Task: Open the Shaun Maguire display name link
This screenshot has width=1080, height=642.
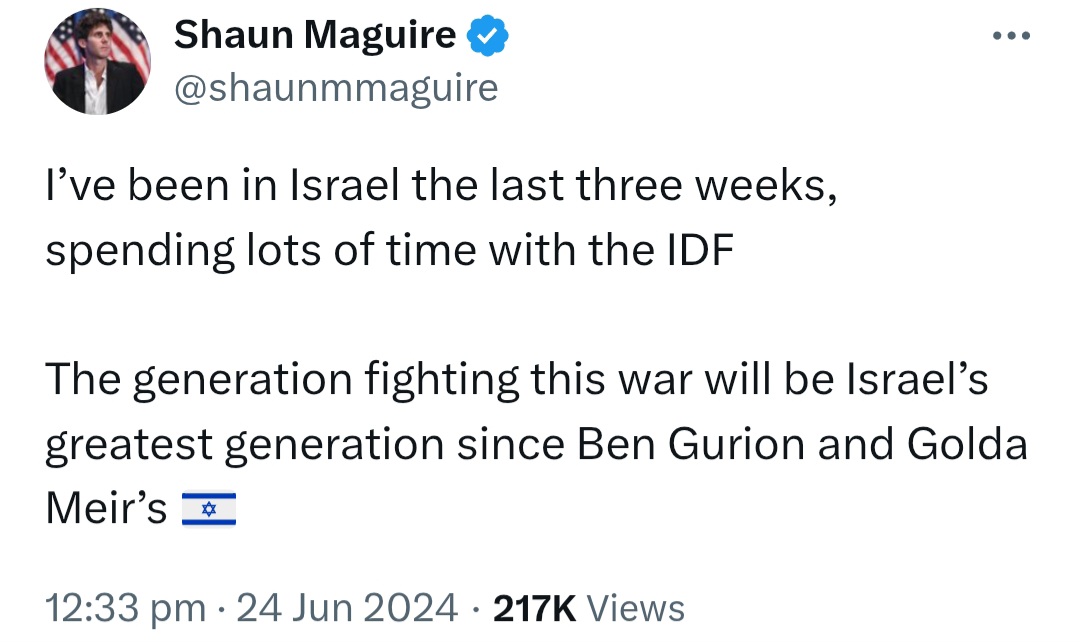Action: (315, 34)
